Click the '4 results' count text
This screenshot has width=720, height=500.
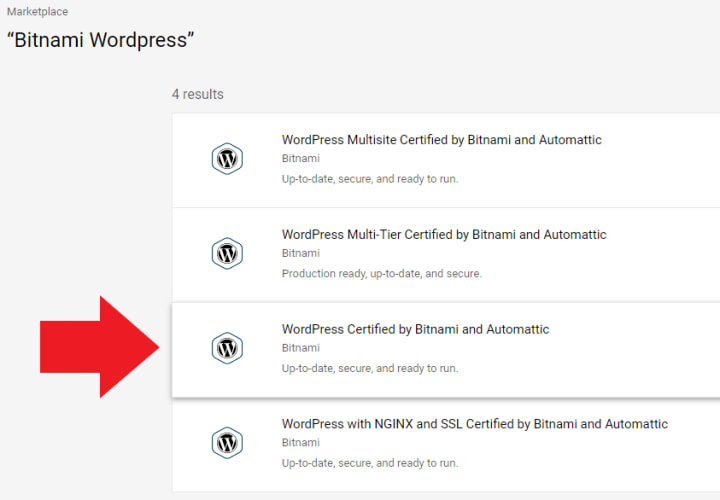(x=197, y=94)
